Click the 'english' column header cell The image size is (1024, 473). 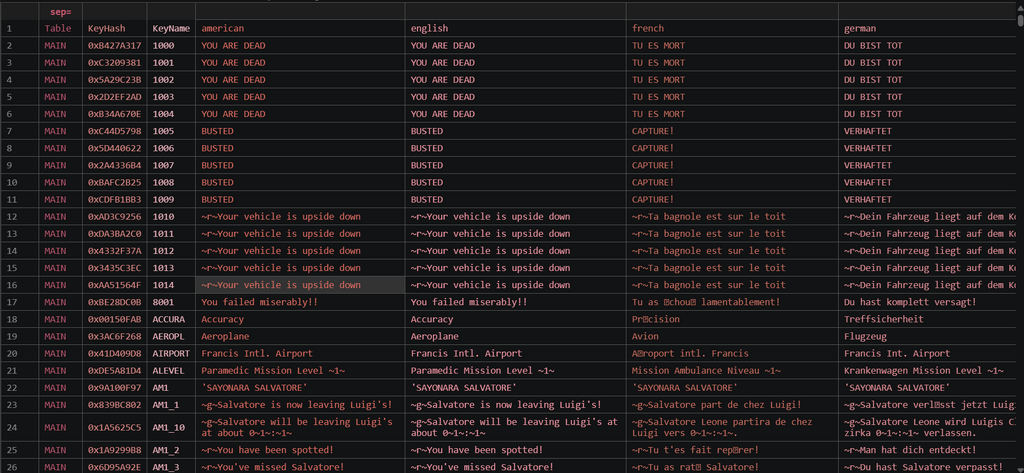tap(515, 29)
